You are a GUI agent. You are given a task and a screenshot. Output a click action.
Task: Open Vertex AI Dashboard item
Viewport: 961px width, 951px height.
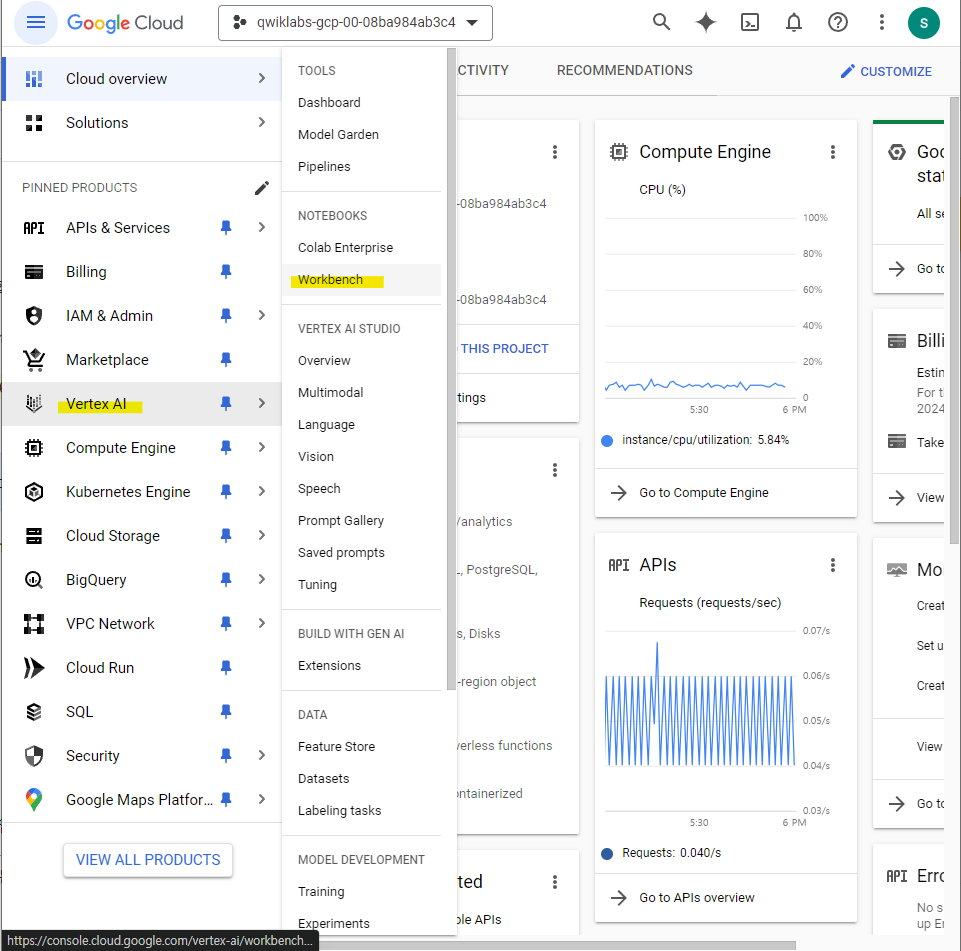point(362,103)
